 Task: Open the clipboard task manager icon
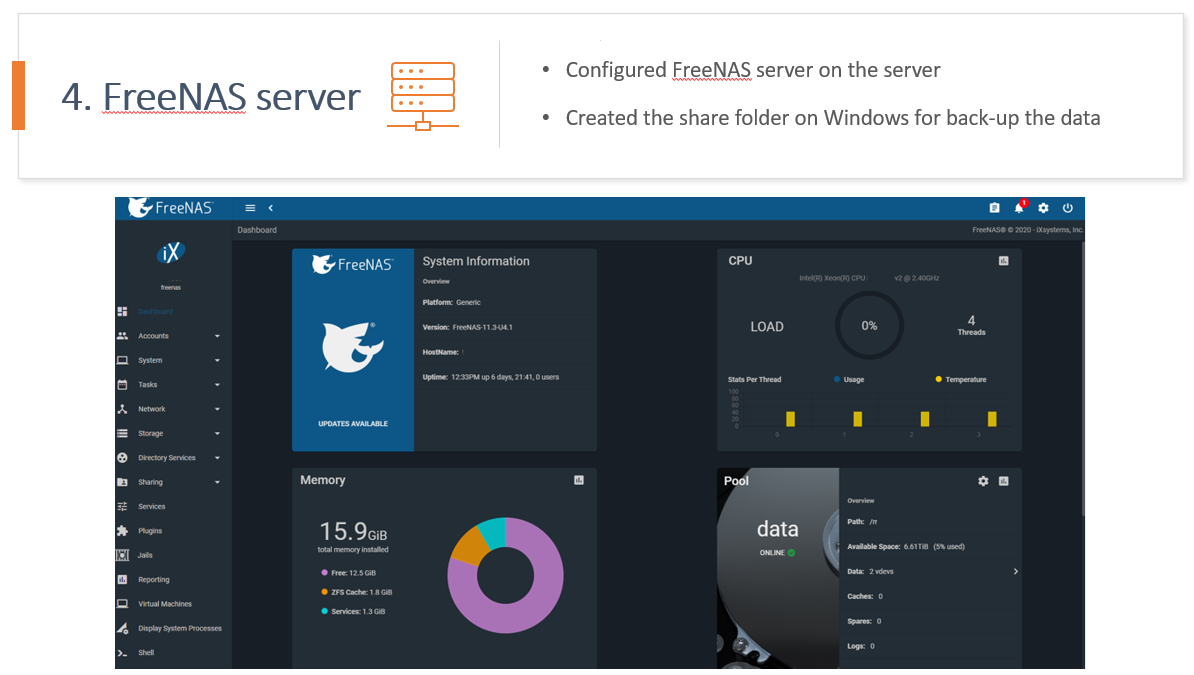point(994,208)
